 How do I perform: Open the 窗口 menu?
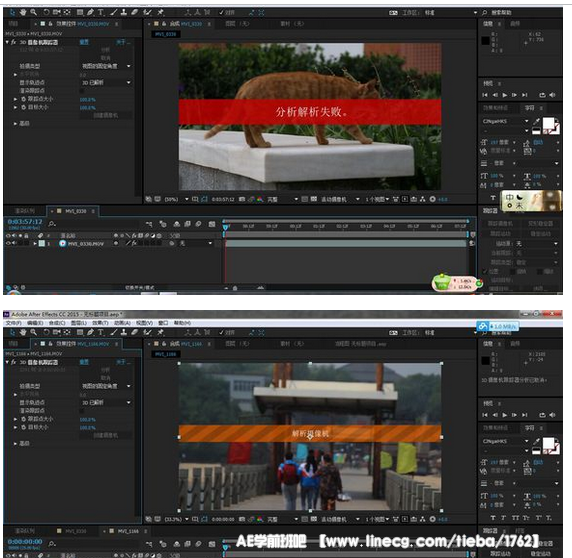163,323
